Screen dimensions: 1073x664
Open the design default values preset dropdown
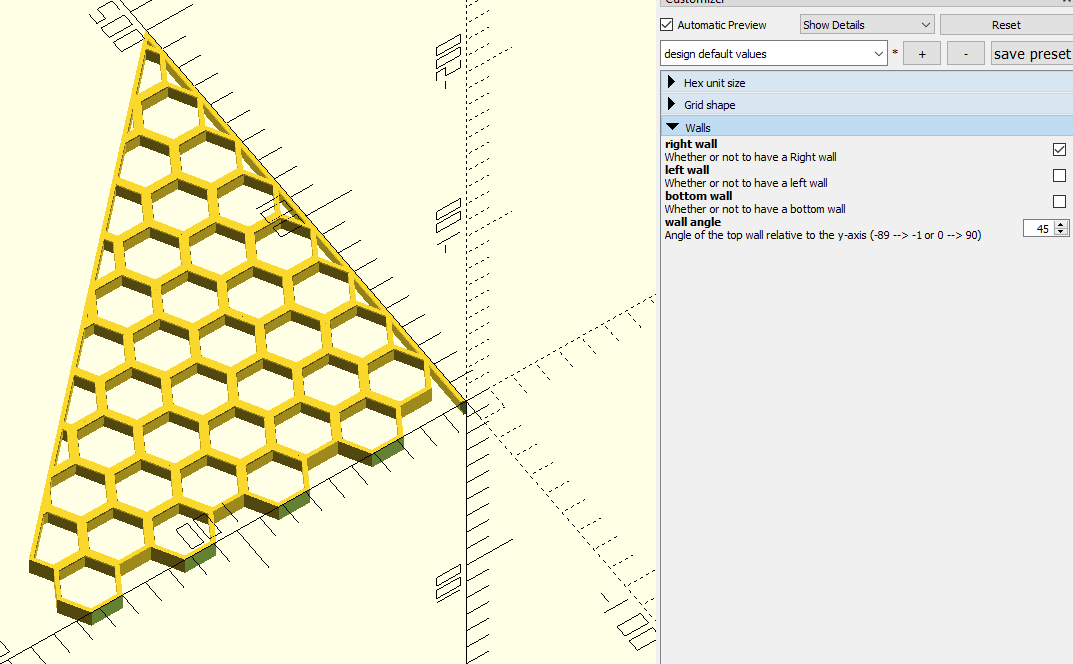[774, 53]
